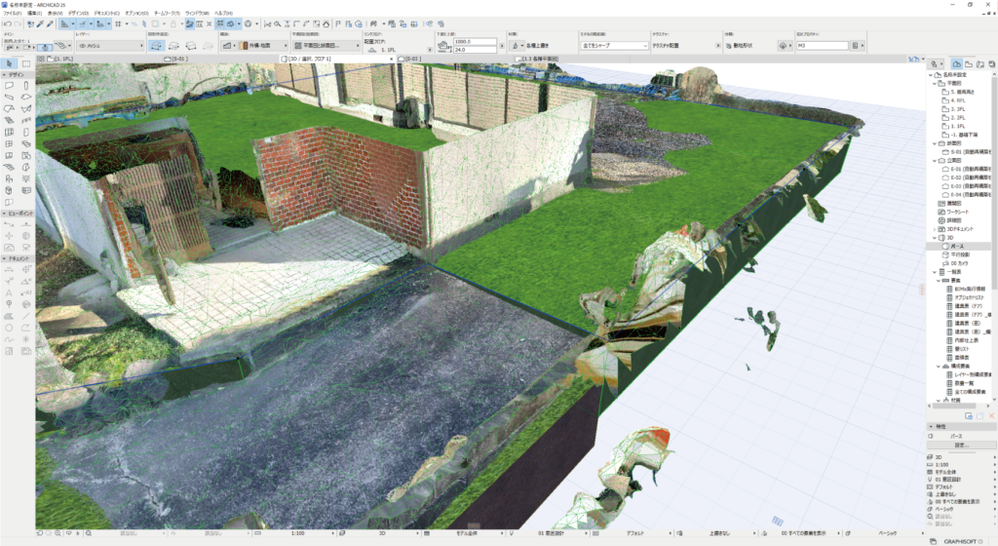Click the Pick Up Parameters eyedropper
998x546 pixels.
click(39, 24)
